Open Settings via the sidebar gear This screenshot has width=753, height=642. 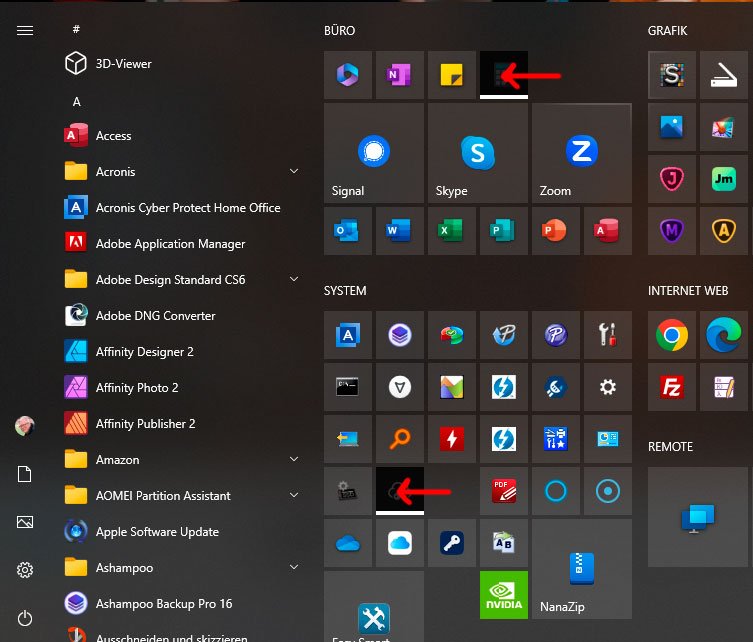coord(25,570)
